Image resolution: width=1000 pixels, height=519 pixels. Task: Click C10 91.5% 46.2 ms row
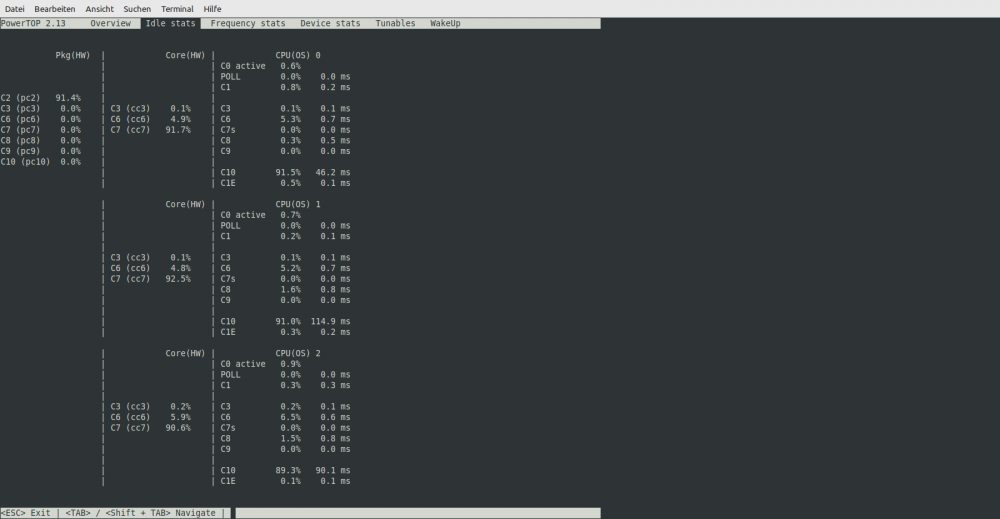coord(285,173)
